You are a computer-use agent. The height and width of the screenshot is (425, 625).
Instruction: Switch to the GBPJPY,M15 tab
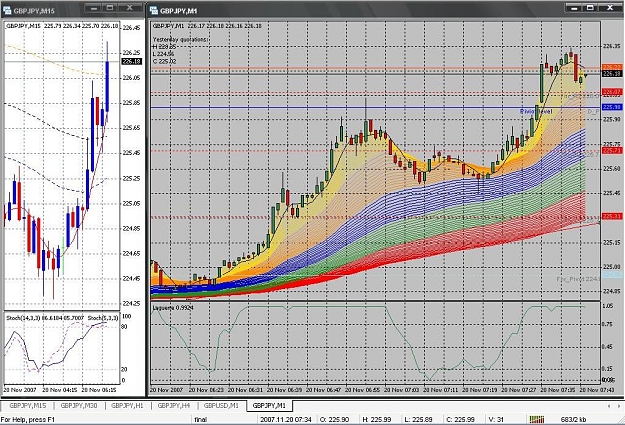click(x=28, y=405)
